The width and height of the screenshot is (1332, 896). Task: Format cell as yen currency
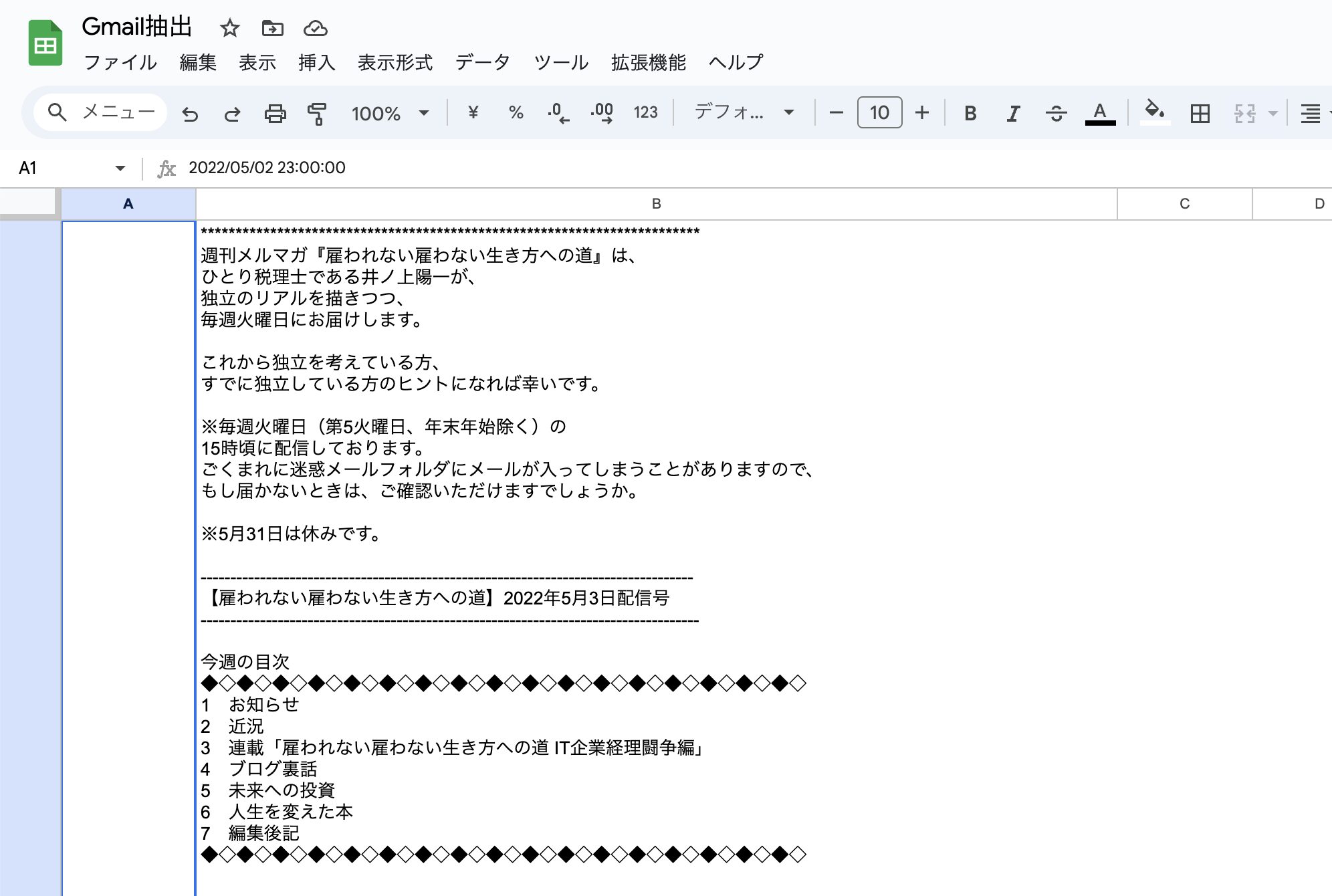pyautogui.click(x=473, y=112)
